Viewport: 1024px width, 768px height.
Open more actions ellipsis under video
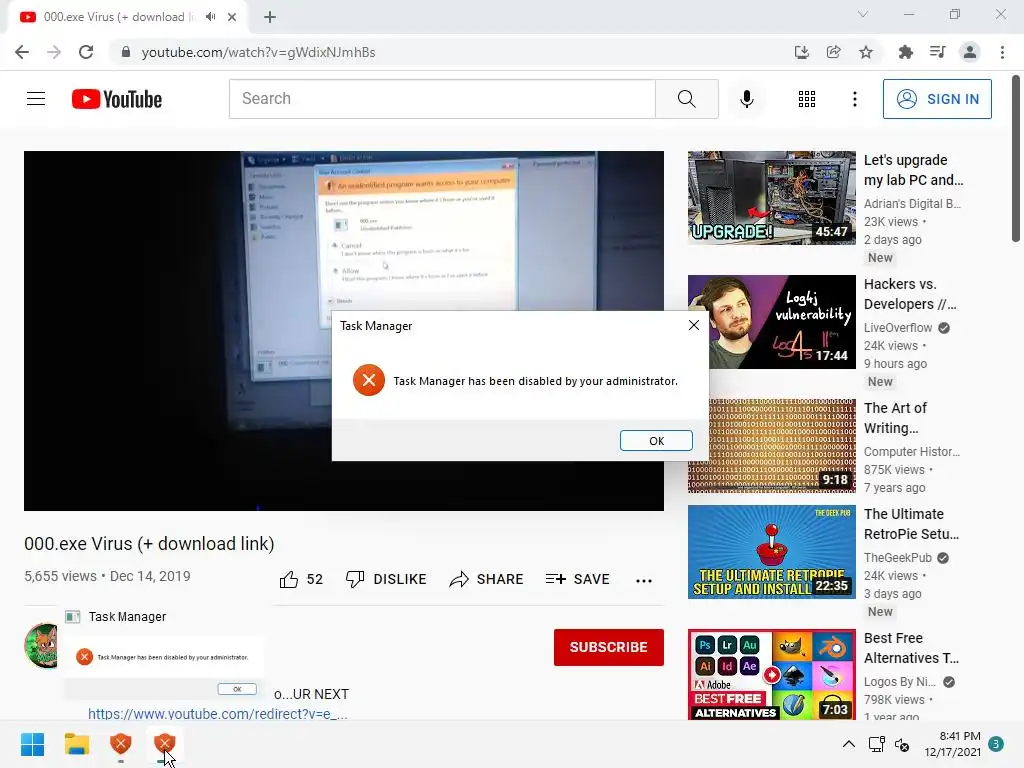click(x=643, y=581)
